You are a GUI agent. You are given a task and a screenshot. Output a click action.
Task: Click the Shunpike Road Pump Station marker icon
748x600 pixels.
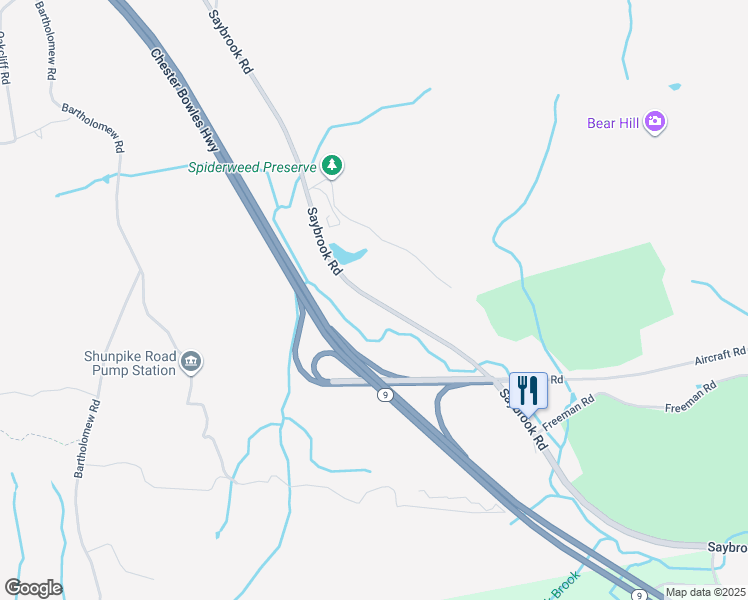191,362
